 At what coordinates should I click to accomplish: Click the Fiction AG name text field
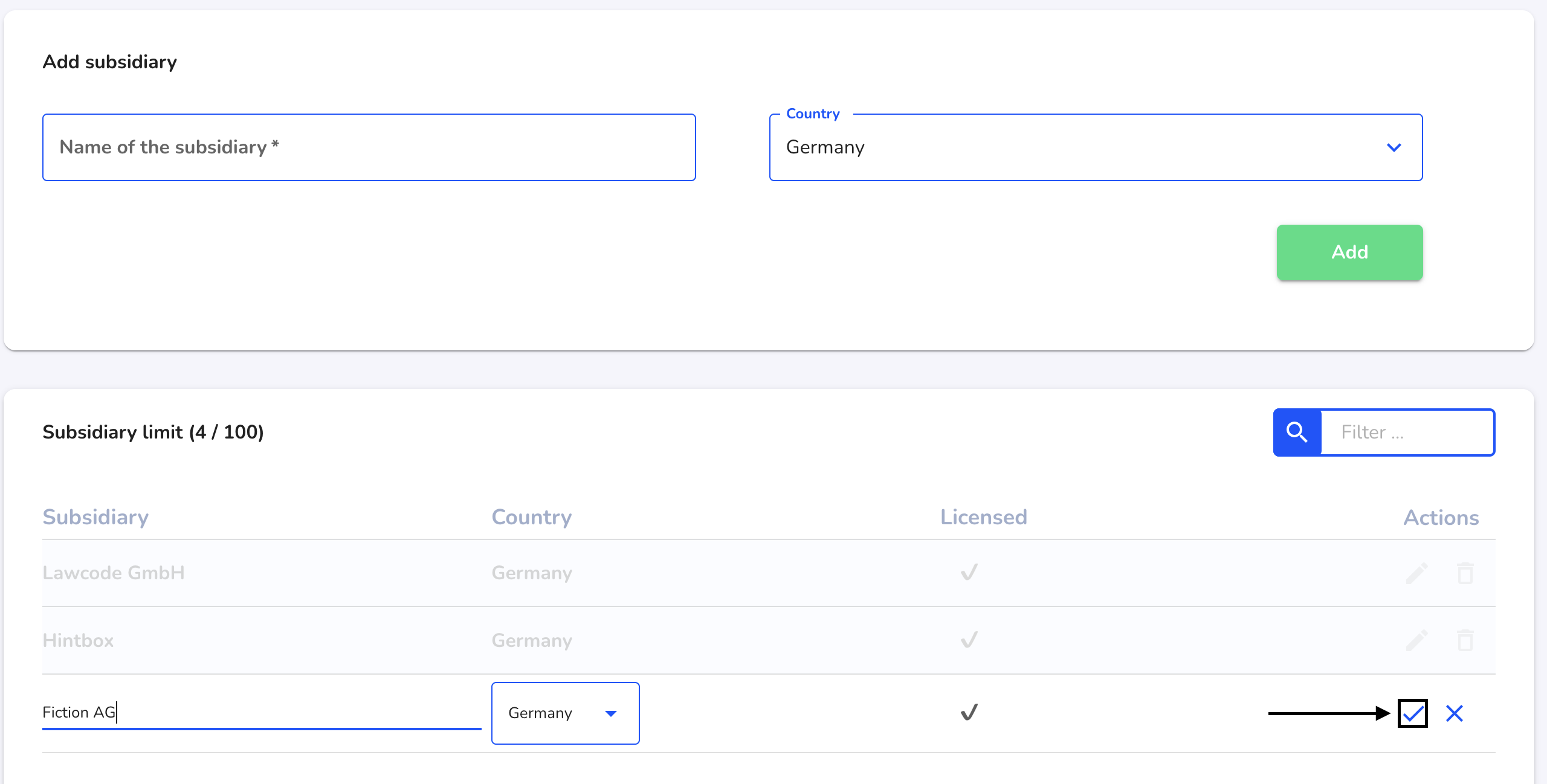262,713
